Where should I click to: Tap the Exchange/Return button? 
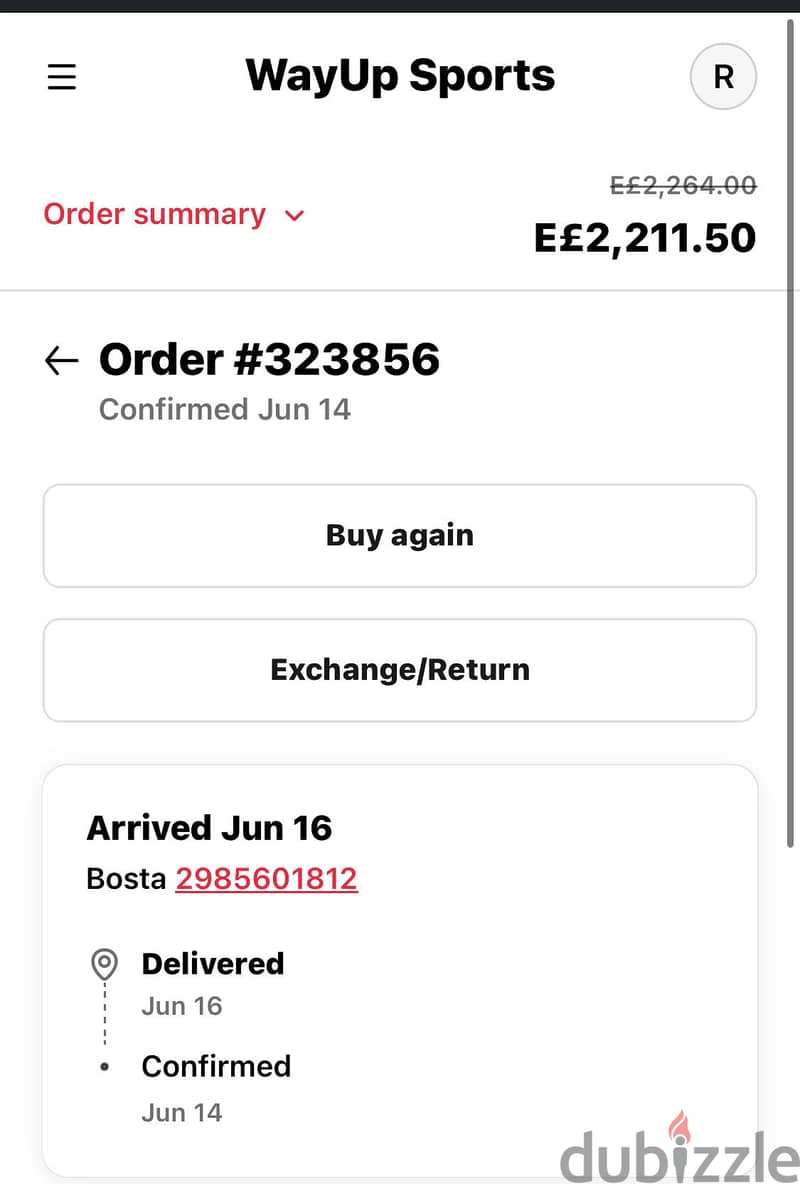(x=400, y=670)
